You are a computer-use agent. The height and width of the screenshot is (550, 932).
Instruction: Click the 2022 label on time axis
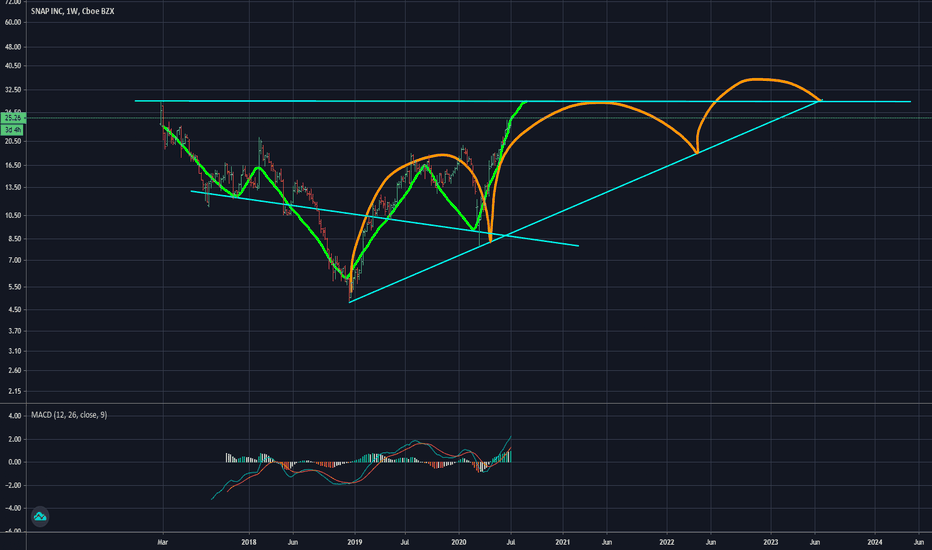tap(667, 542)
